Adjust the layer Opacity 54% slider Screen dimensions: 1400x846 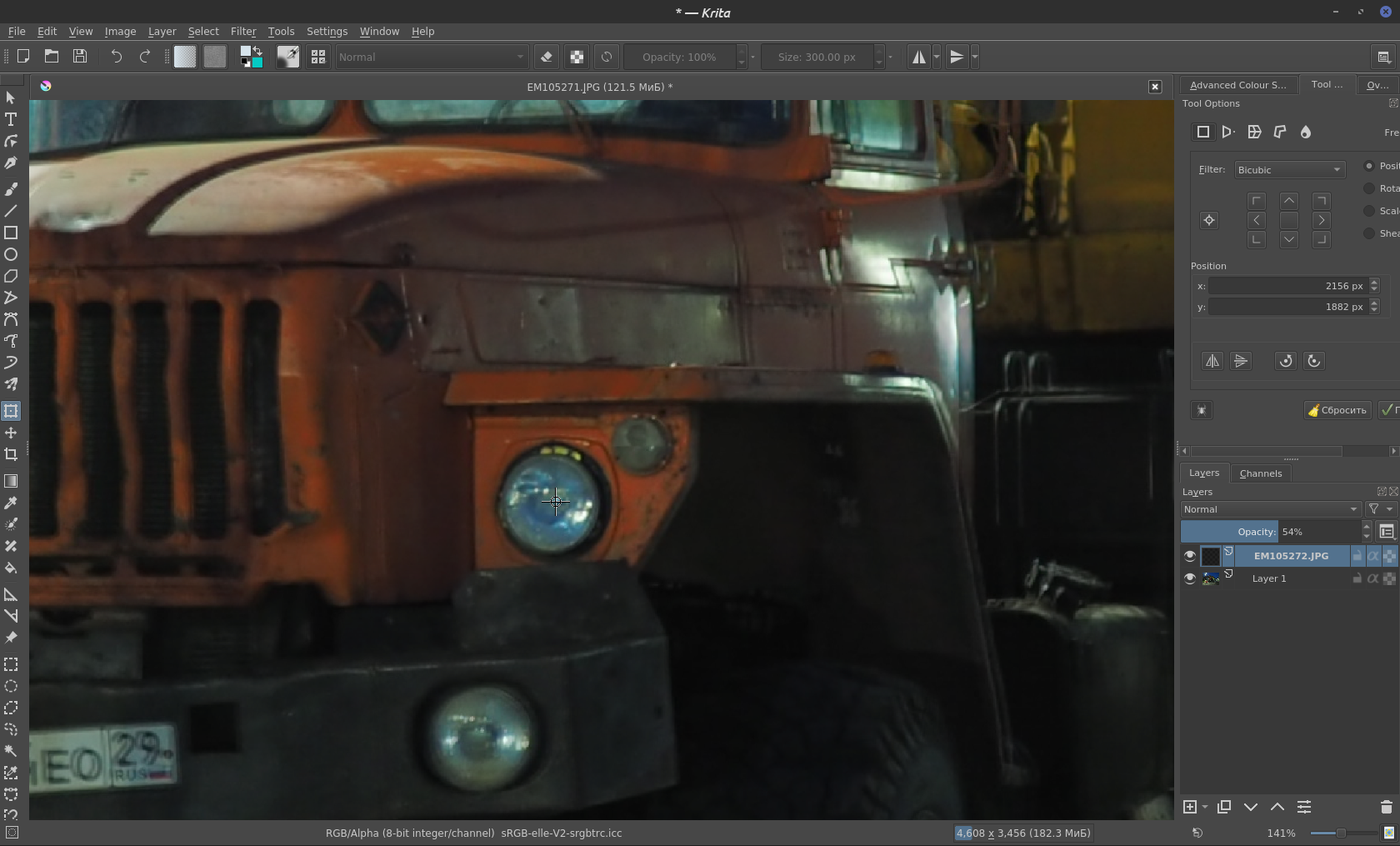[x=1270, y=532]
